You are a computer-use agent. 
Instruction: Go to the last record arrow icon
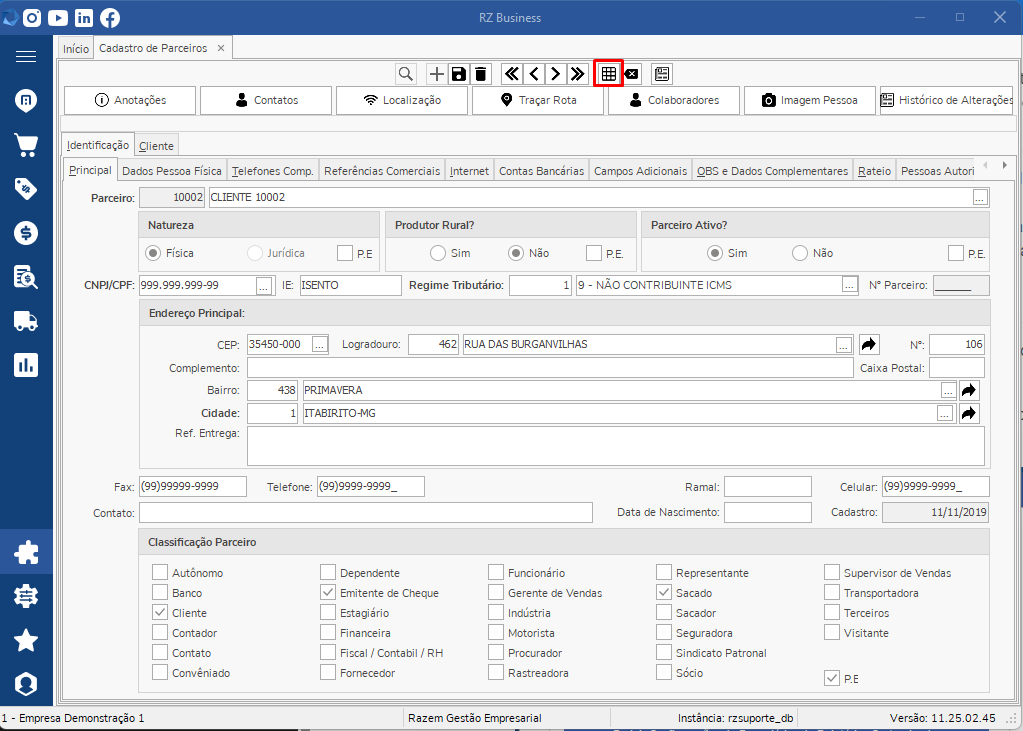coord(577,74)
